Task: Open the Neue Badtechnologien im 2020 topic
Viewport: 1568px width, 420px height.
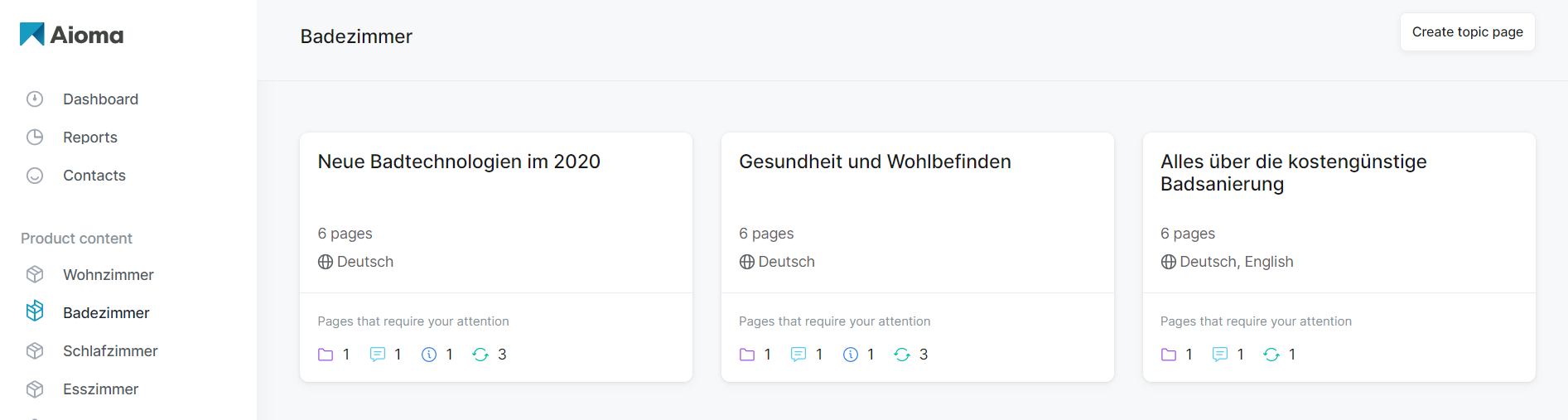Action: (459, 162)
